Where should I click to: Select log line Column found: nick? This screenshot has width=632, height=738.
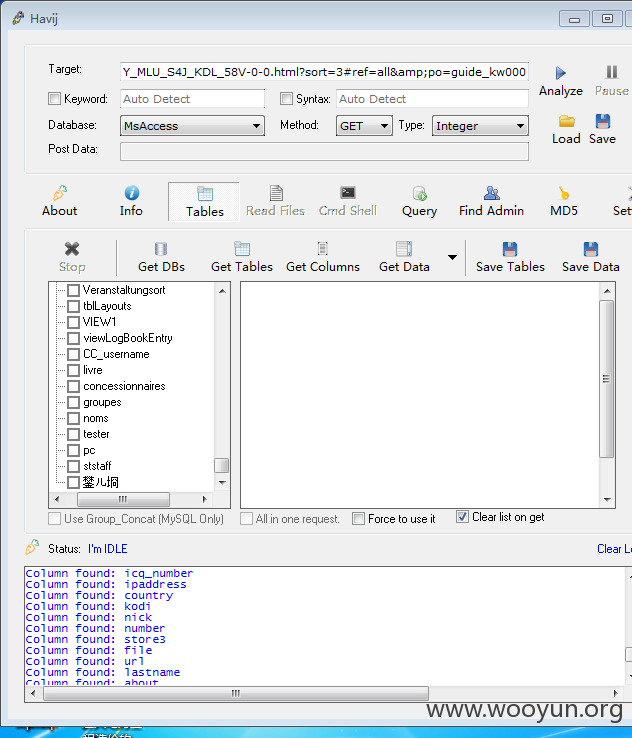click(89, 618)
